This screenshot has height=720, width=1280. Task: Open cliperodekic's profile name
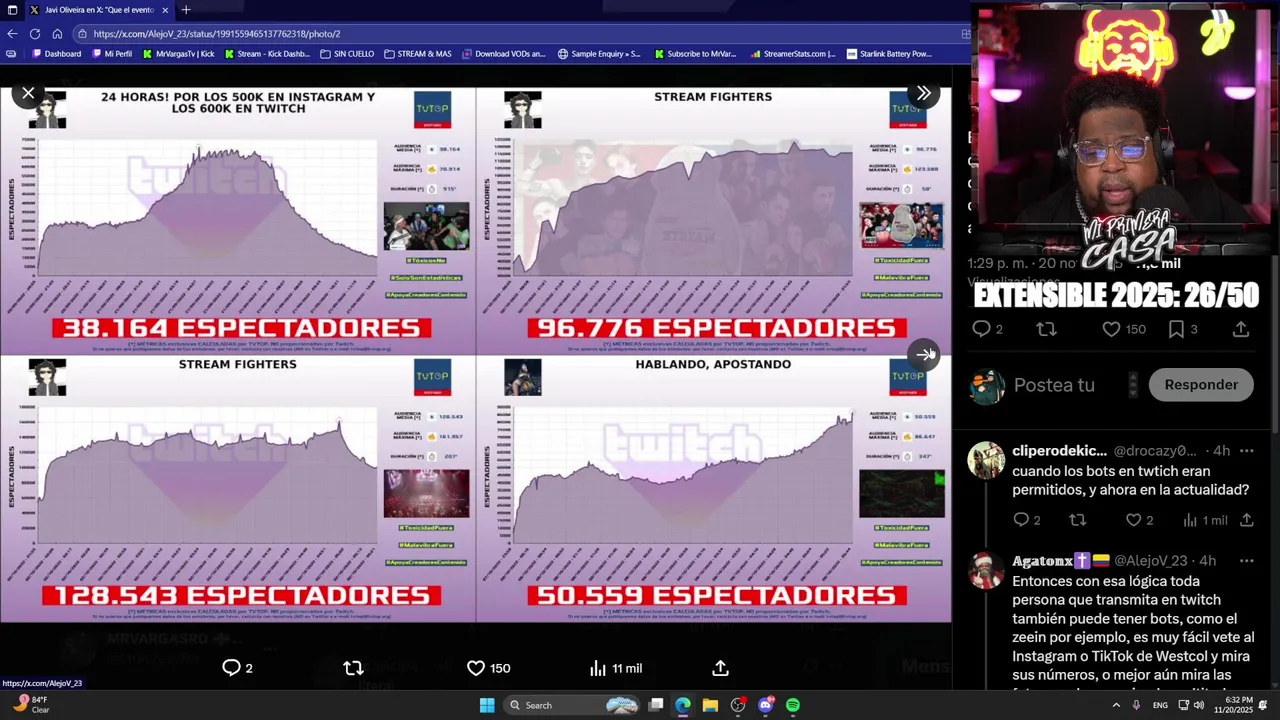pos(1059,451)
